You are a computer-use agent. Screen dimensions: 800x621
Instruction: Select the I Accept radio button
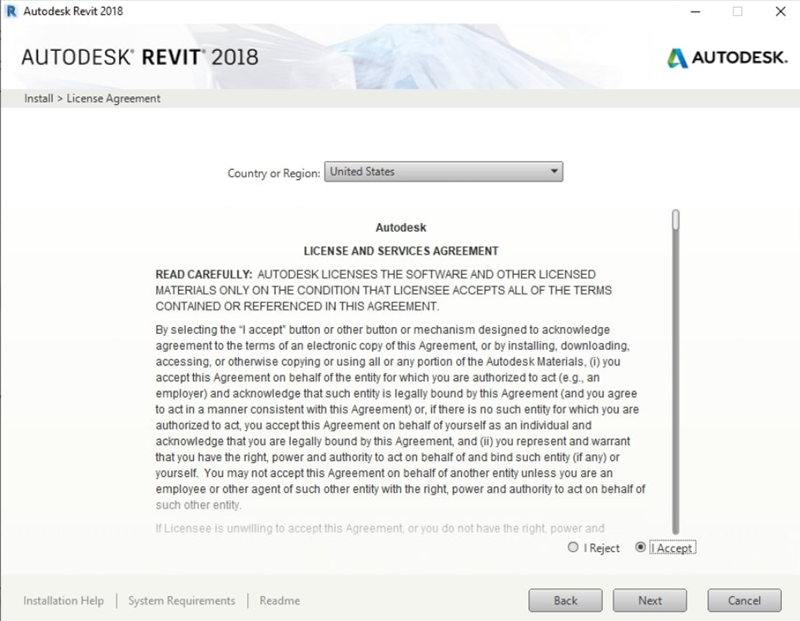click(x=641, y=548)
